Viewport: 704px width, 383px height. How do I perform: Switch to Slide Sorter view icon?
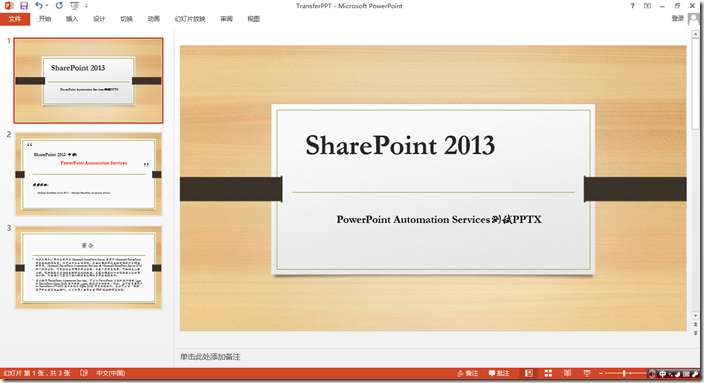tap(548, 373)
